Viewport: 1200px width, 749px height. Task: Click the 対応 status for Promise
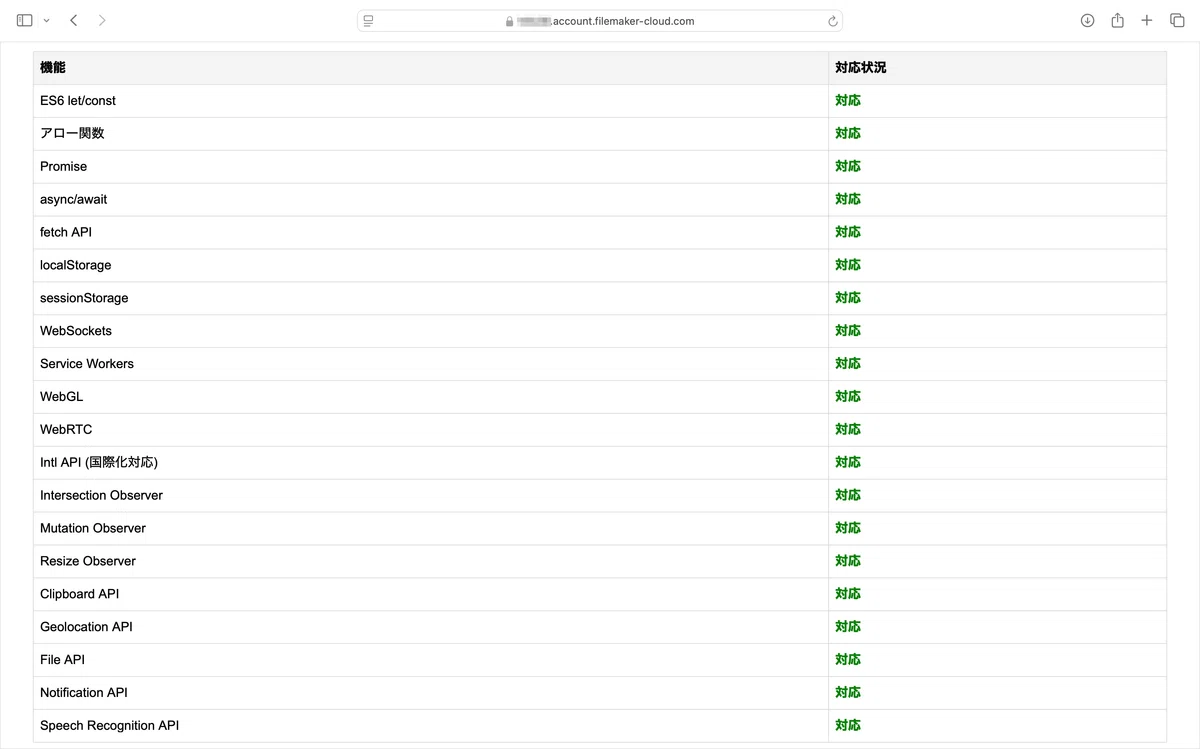[x=848, y=166]
